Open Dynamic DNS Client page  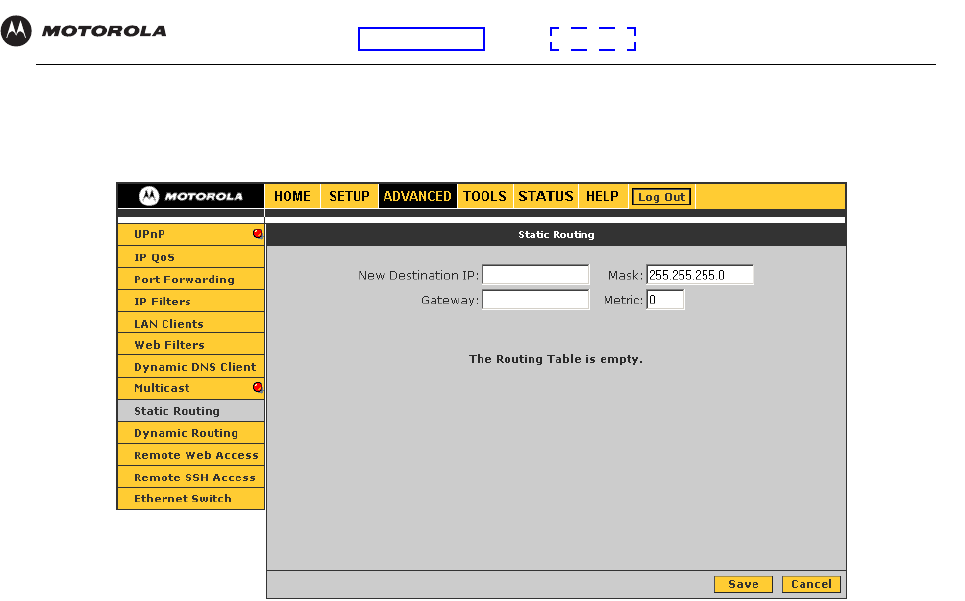191,367
